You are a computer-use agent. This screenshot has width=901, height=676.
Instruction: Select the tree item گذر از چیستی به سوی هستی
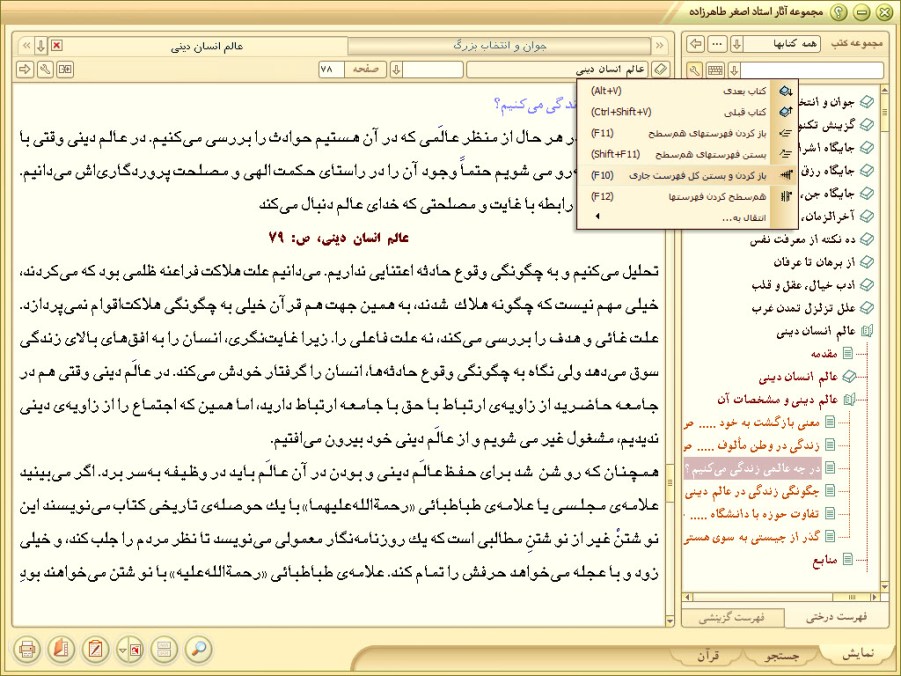coord(752,537)
